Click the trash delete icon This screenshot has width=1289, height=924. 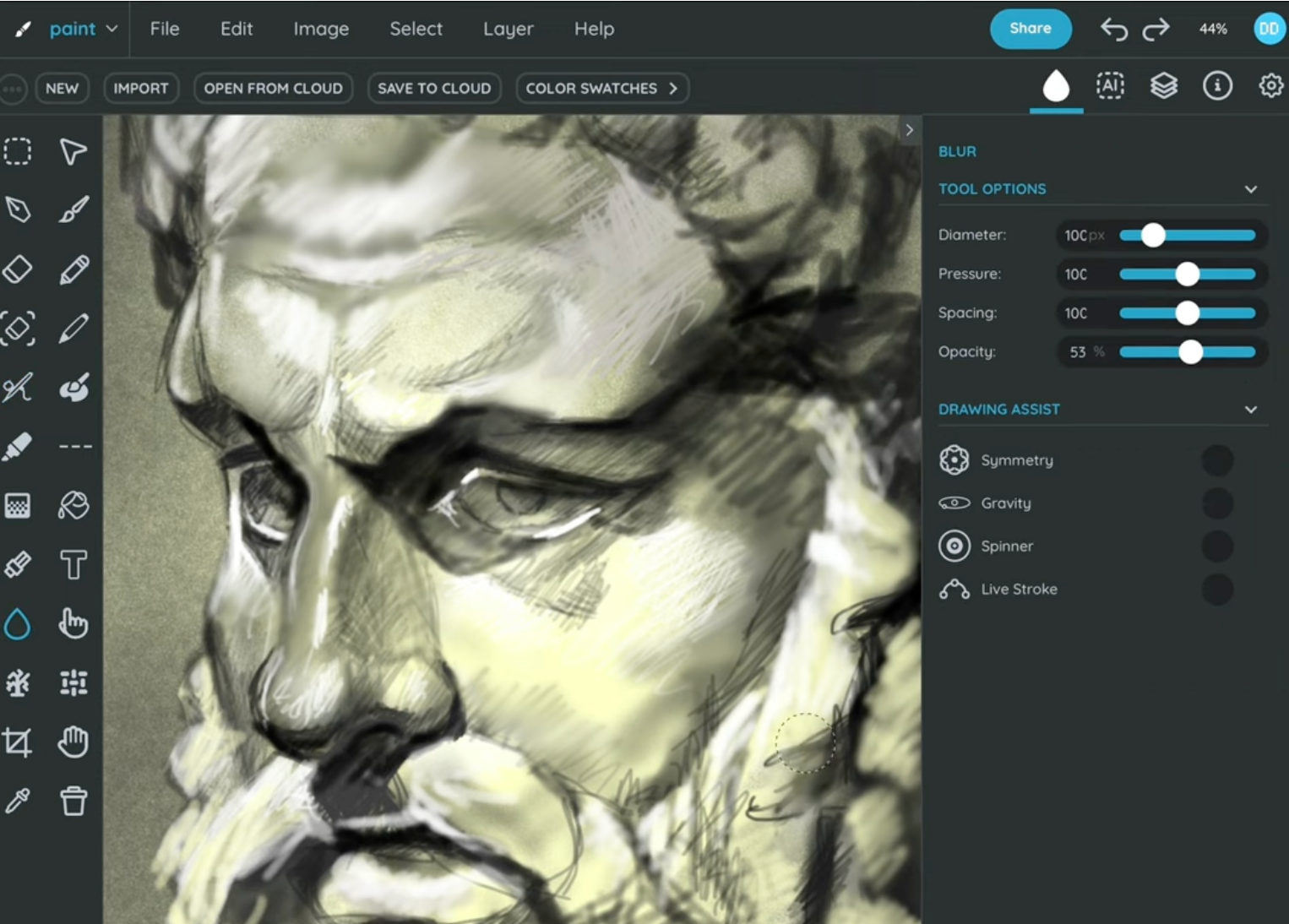73,801
